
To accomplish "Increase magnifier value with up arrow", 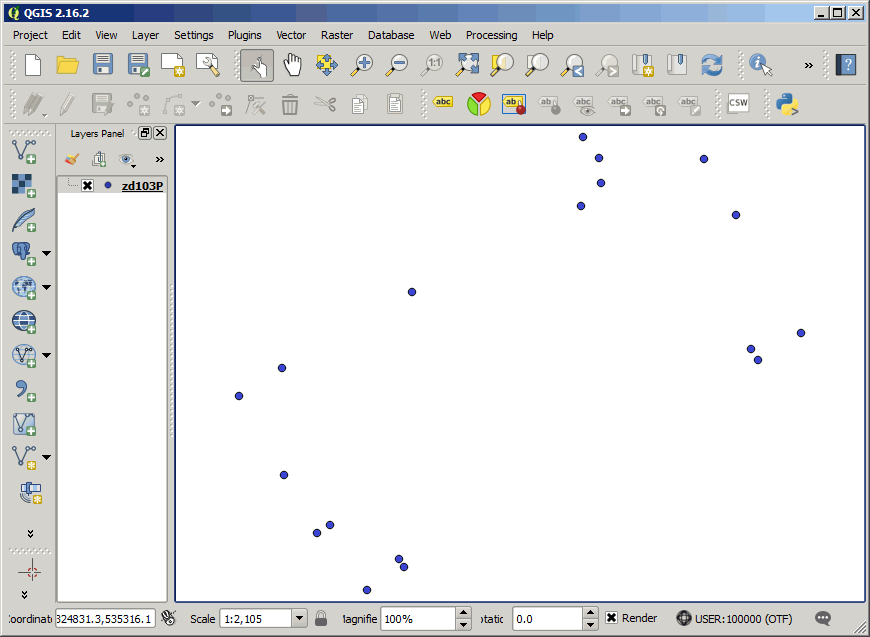I will (463, 613).
